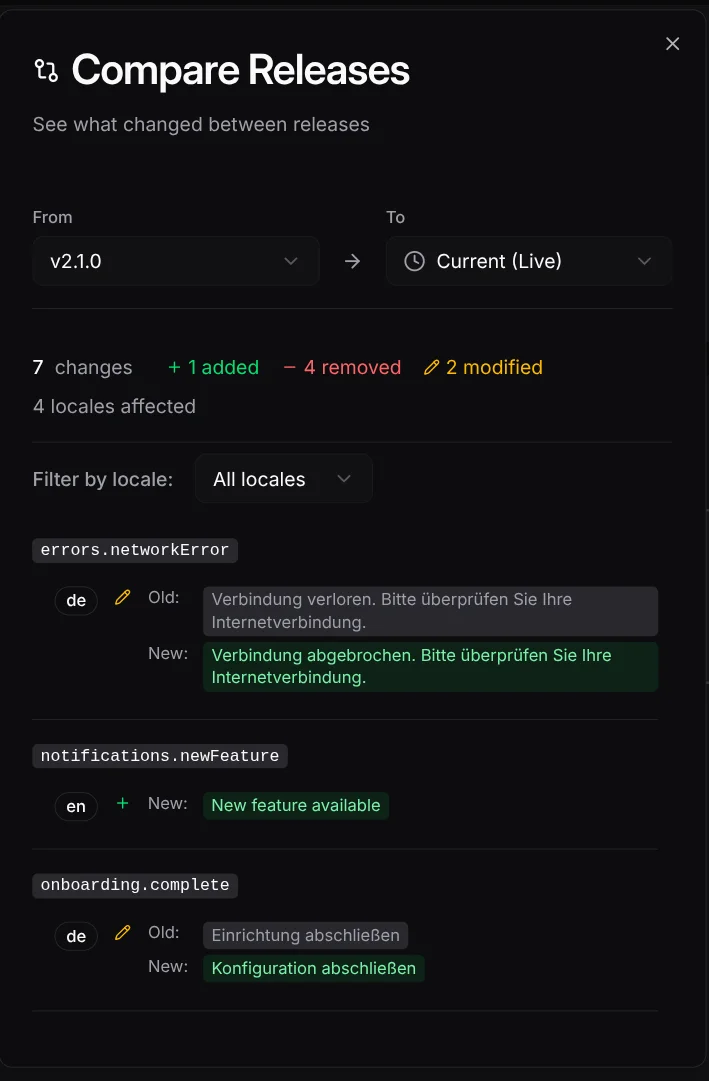Click the de locale badge under errors.networkError

pos(76,600)
